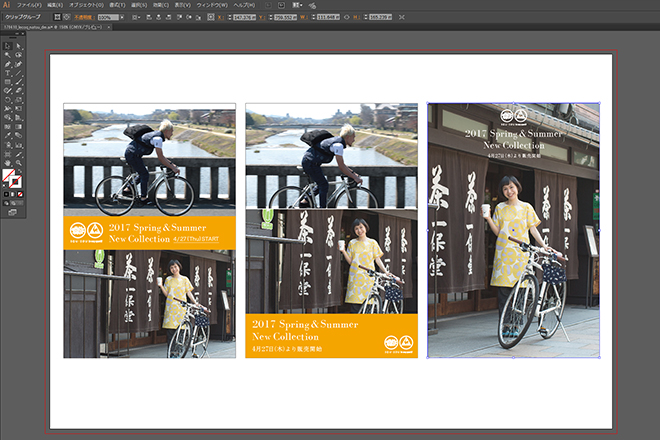
Task: Open the 選択 (Select) menu
Action: point(139,5)
